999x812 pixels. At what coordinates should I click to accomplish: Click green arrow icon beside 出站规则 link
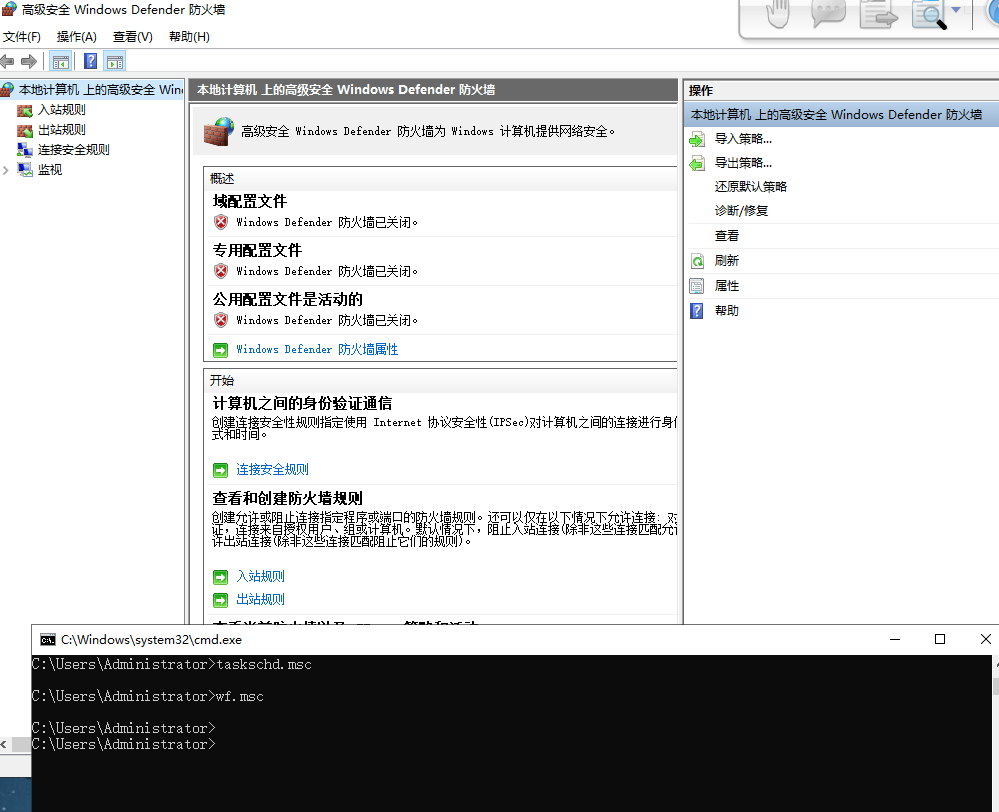[x=220, y=600]
